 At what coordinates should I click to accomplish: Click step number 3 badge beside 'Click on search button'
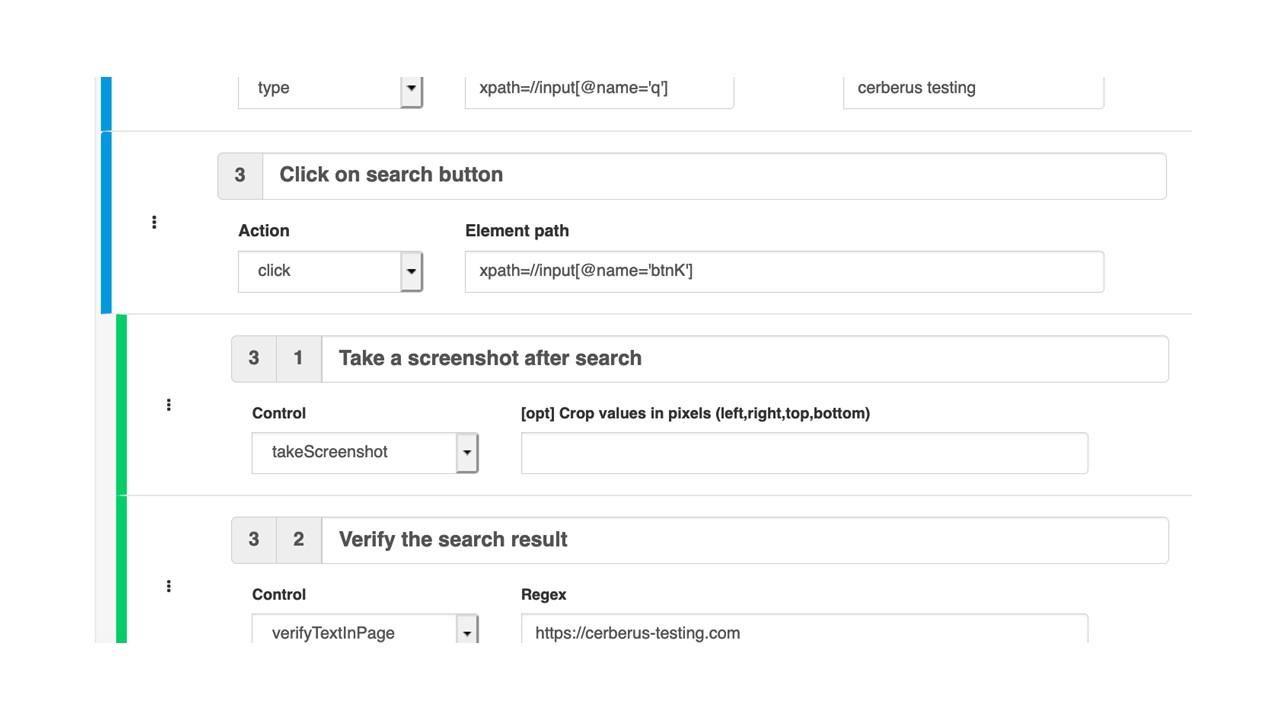240,175
